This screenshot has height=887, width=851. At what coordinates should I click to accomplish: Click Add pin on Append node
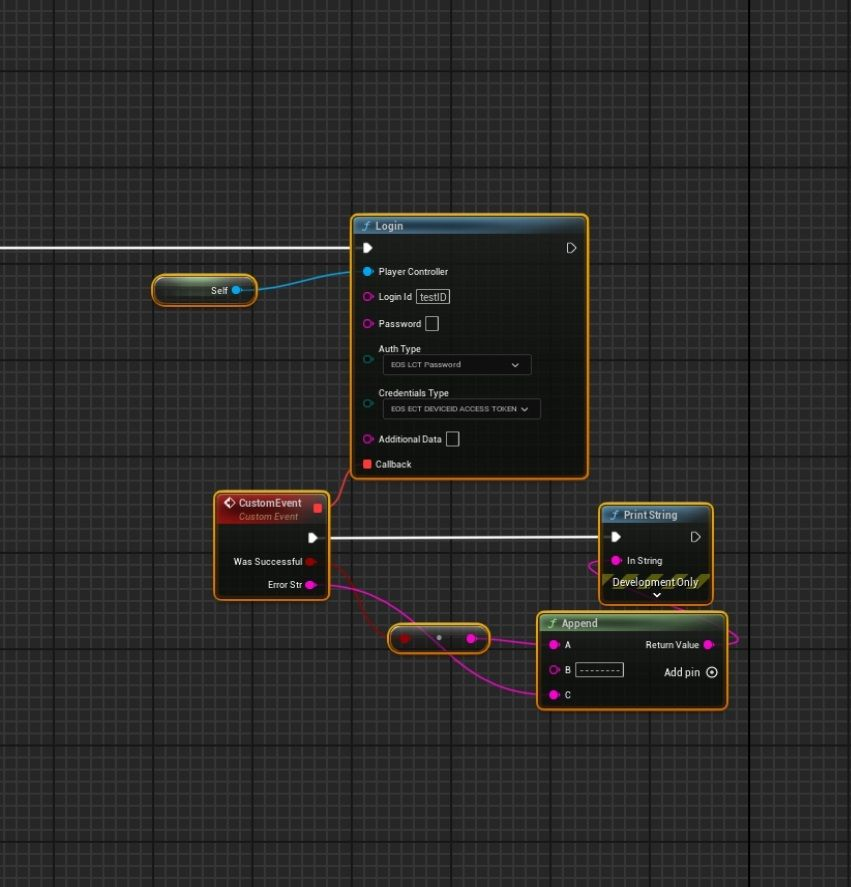coord(712,673)
